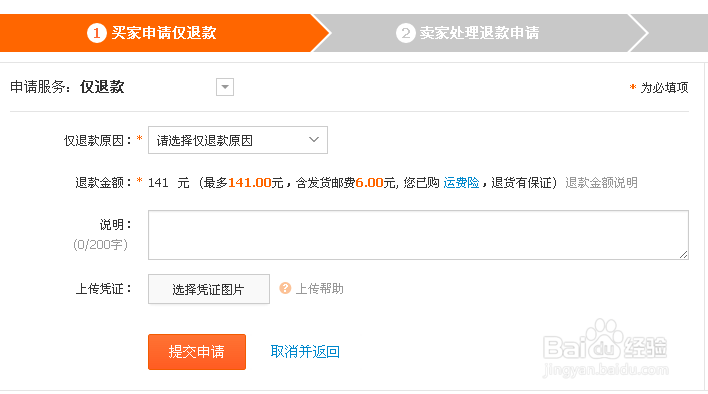Viewport: 708px width, 394px height.
Task: Select the 买家申请仅退款 step tab
Action: click(164, 33)
